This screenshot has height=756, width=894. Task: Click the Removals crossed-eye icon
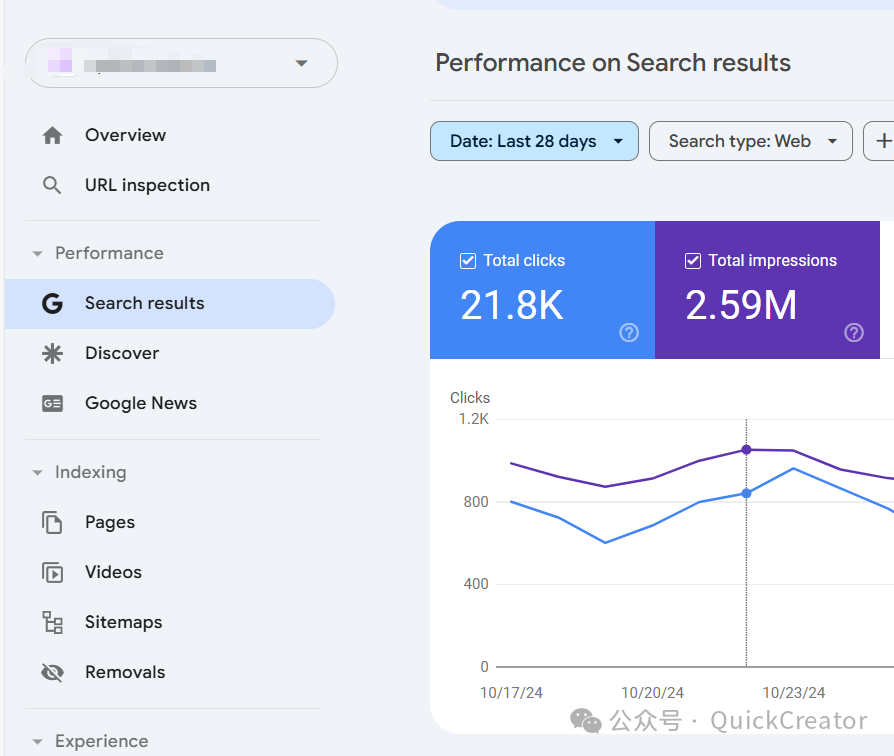[x=53, y=673]
